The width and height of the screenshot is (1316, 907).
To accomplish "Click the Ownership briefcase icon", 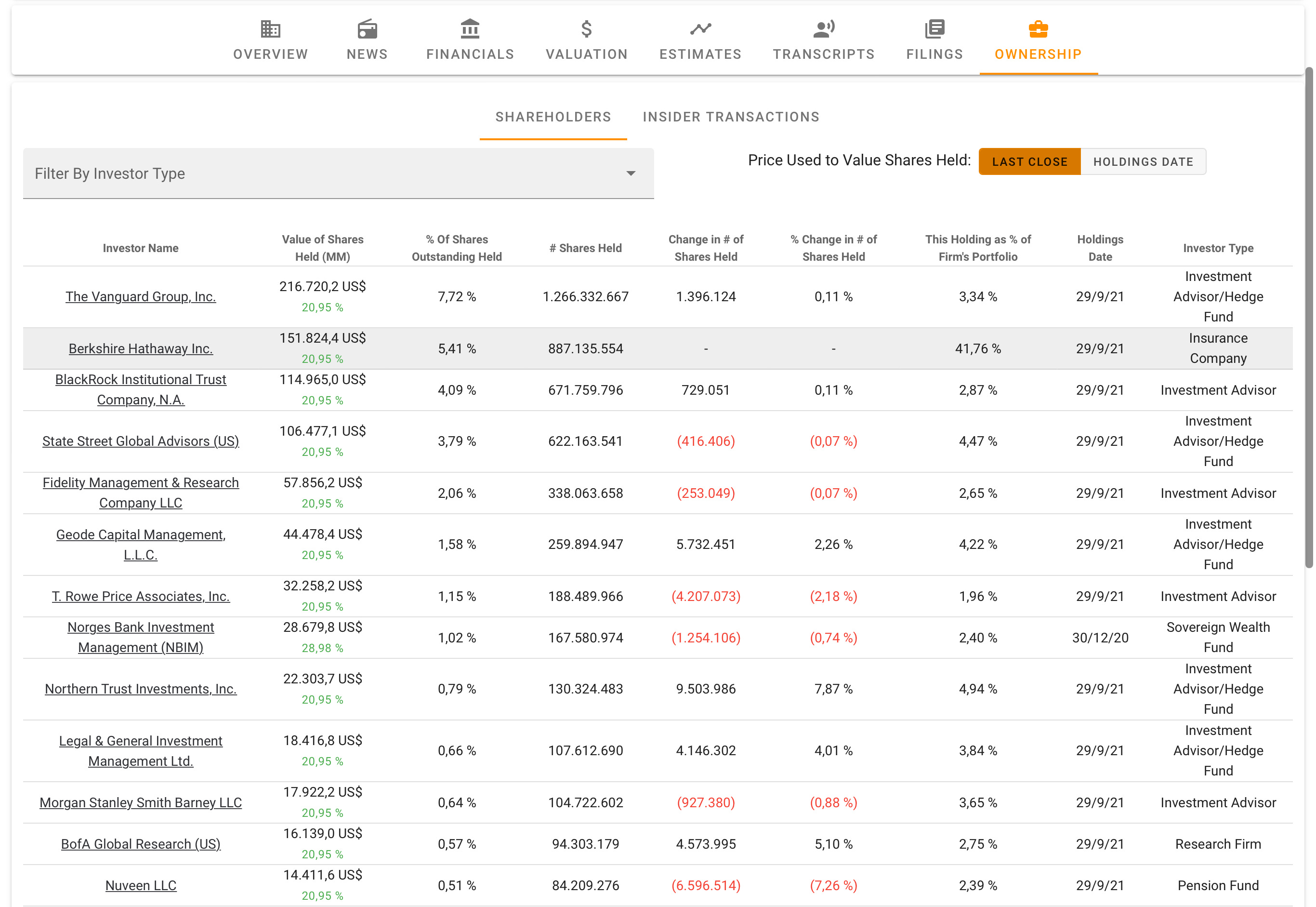I will coord(1038,28).
